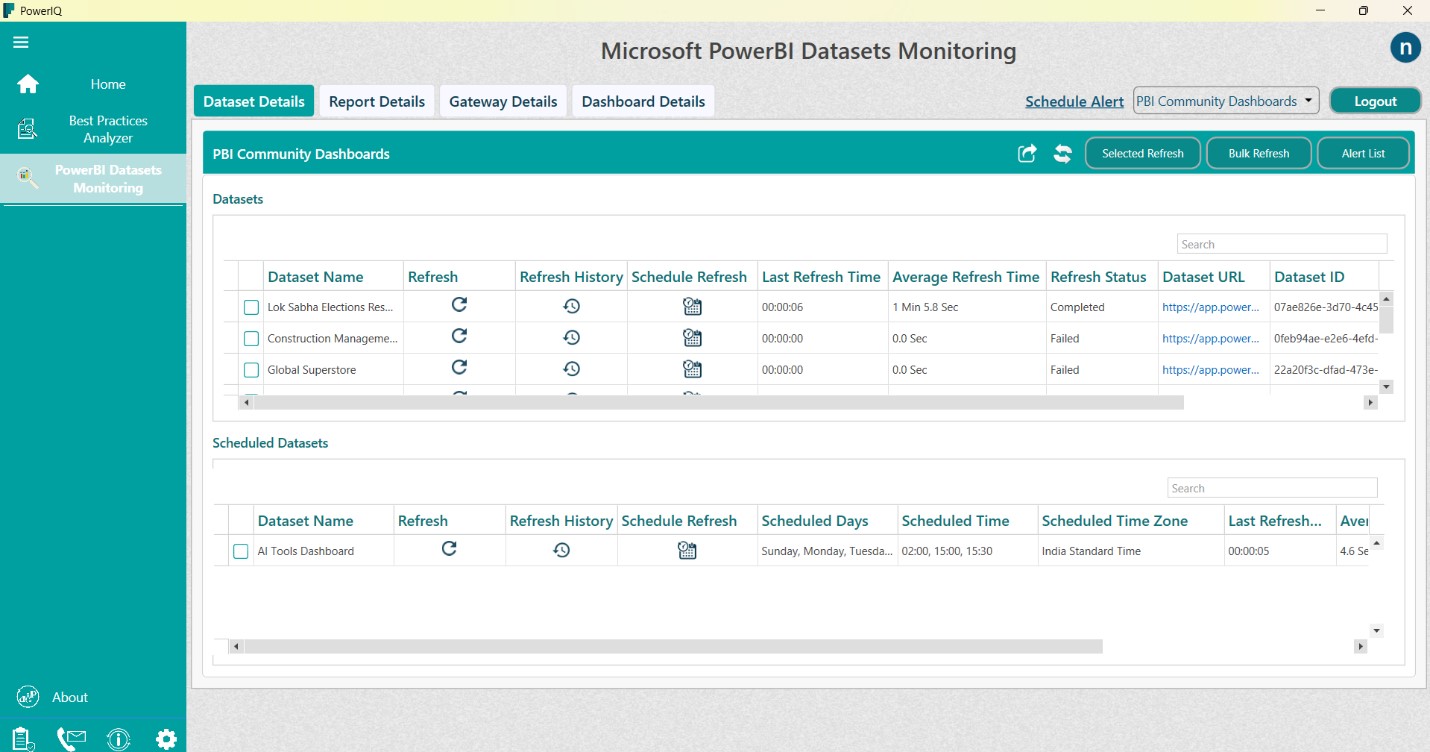Click the circular info icon
The width and height of the screenshot is (1430, 752).
coord(119,739)
